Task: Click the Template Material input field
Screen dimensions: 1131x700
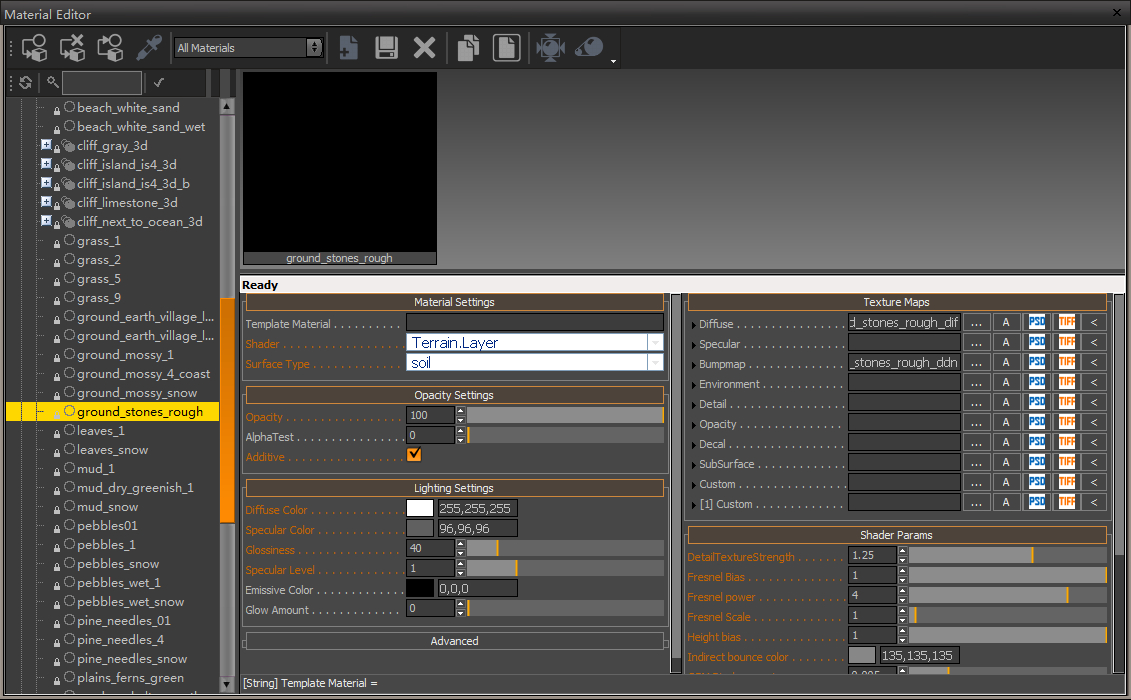Action: coord(534,323)
